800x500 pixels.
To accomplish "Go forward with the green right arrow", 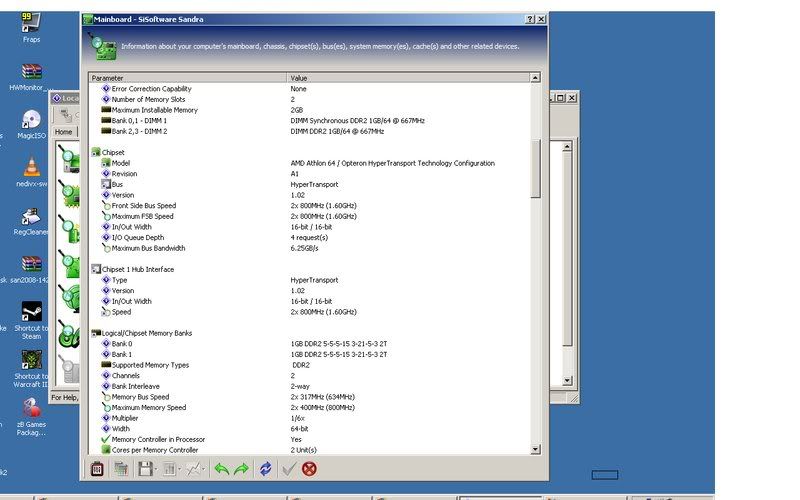I will tap(241, 468).
